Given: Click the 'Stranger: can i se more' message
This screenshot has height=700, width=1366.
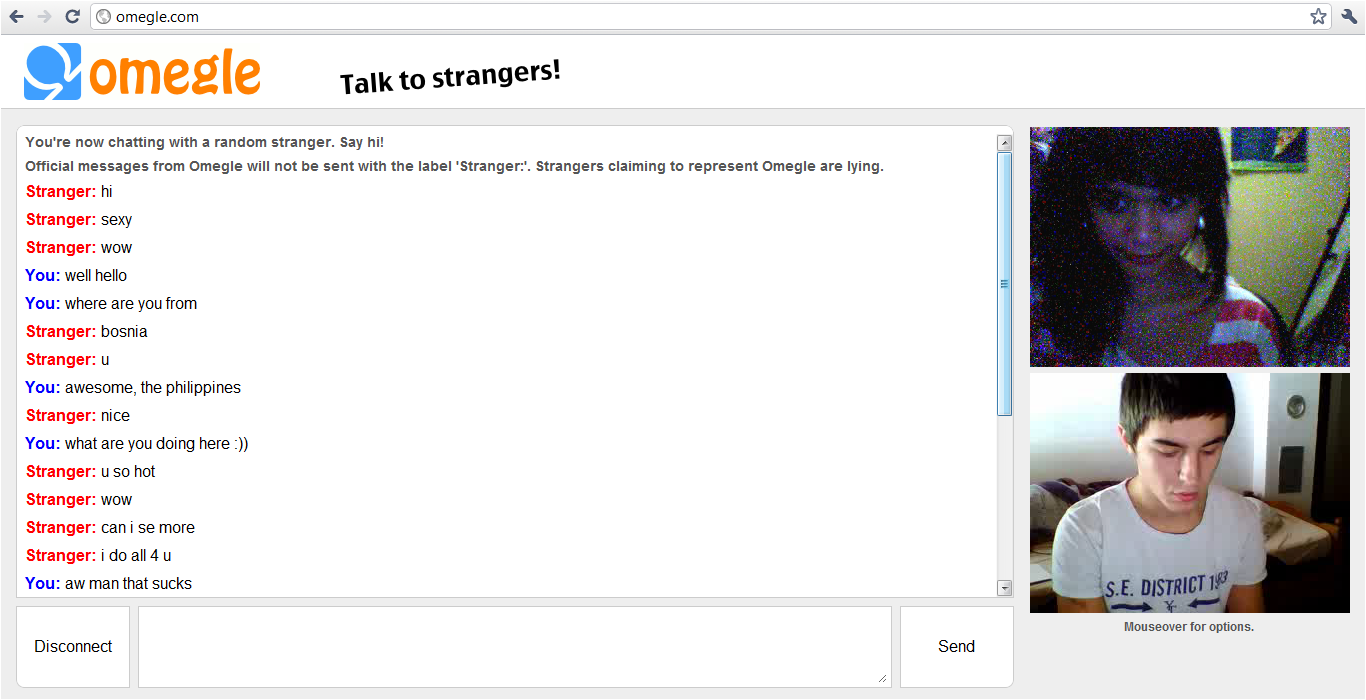Looking at the screenshot, I should pyautogui.click(x=110, y=528).
